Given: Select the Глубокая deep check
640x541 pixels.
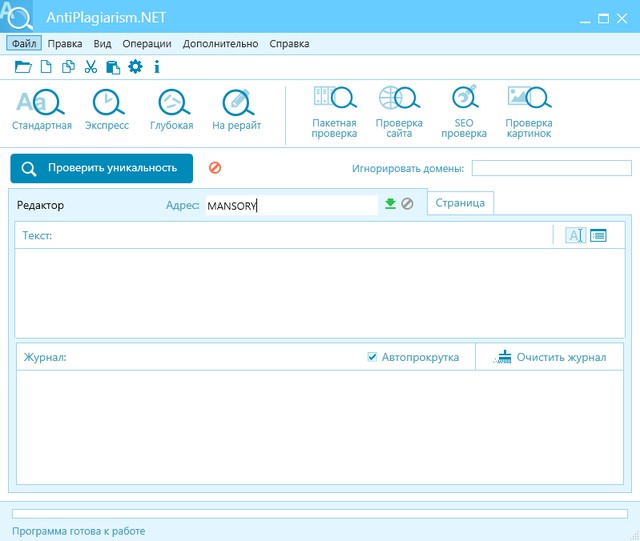Looking at the screenshot, I should [x=171, y=111].
